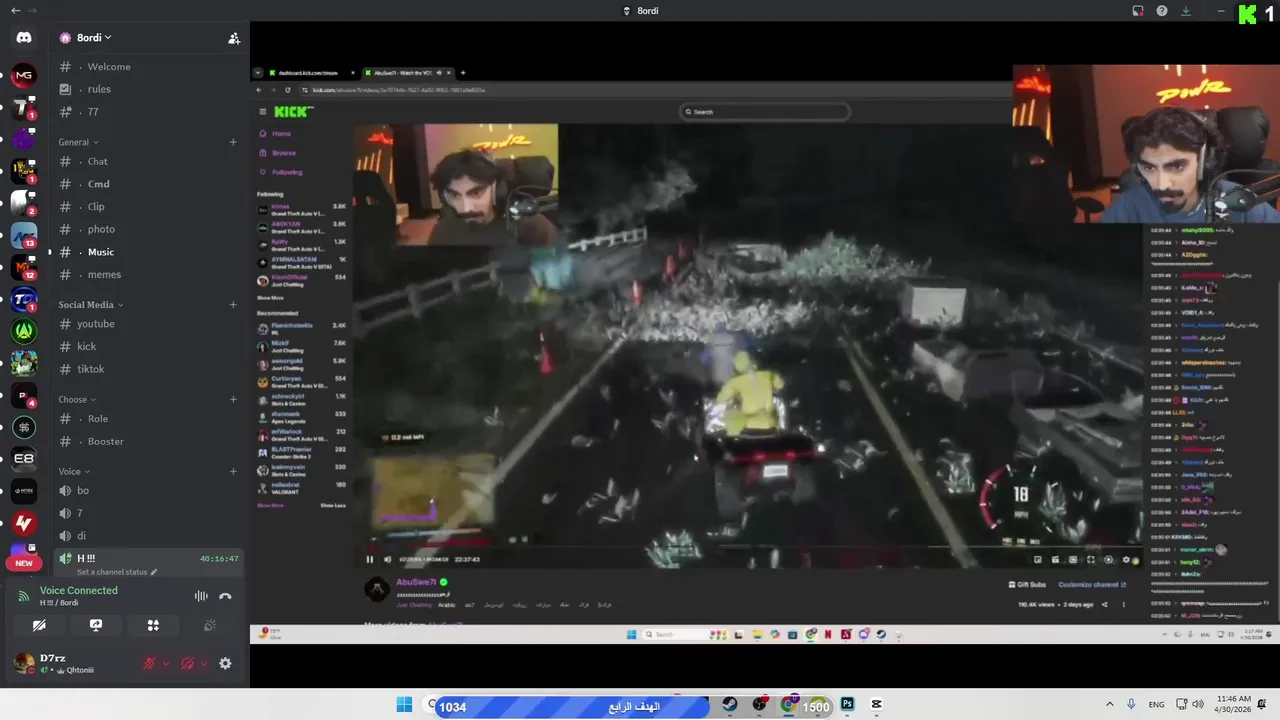The height and width of the screenshot is (720, 1280).
Task: Create channel in Choose category
Action: (x=233, y=399)
